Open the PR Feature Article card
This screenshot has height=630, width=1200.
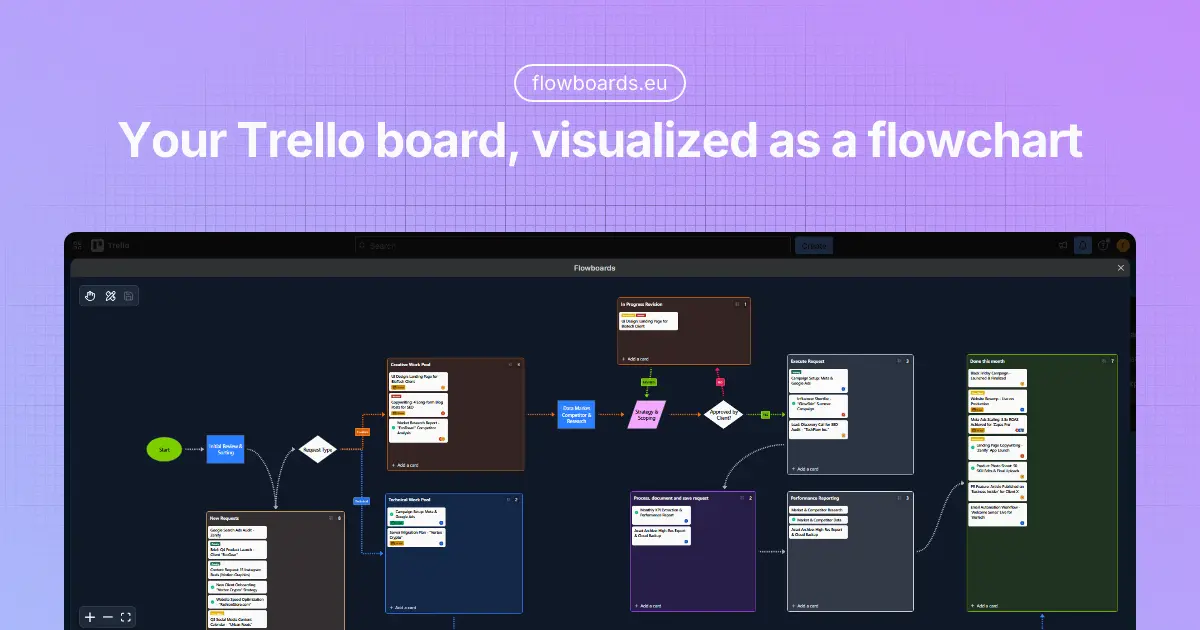998,491
